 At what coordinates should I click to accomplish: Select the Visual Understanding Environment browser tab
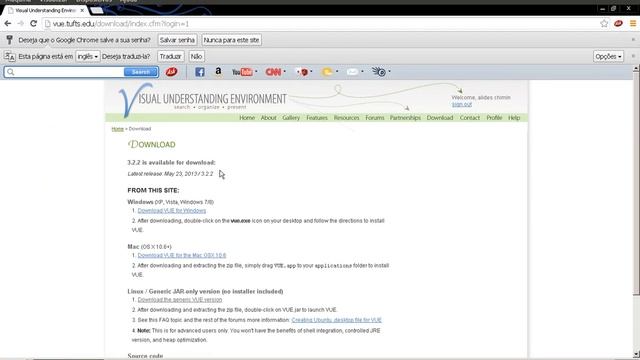(46, 10)
